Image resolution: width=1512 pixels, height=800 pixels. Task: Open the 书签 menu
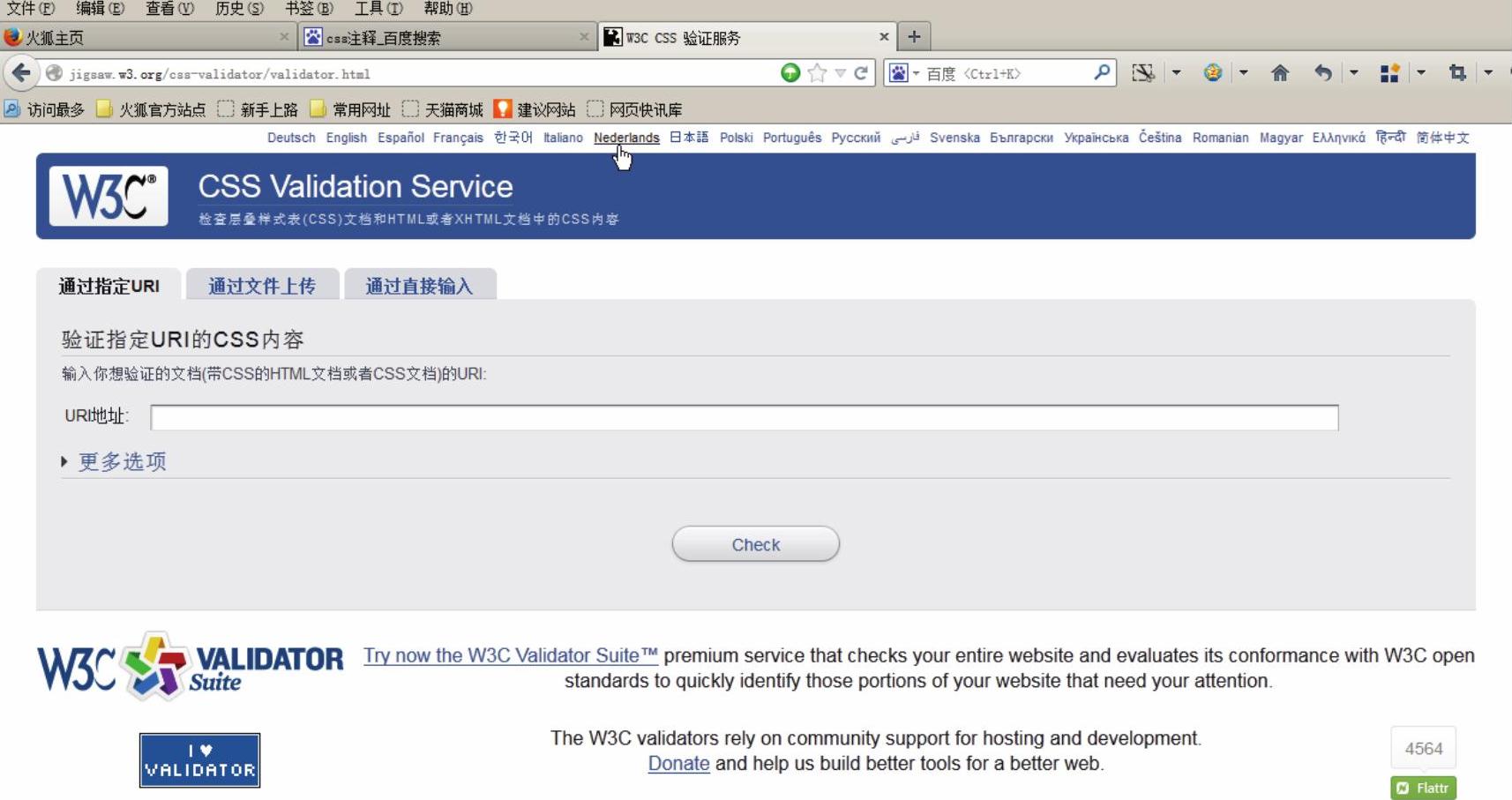pos(309,9)
